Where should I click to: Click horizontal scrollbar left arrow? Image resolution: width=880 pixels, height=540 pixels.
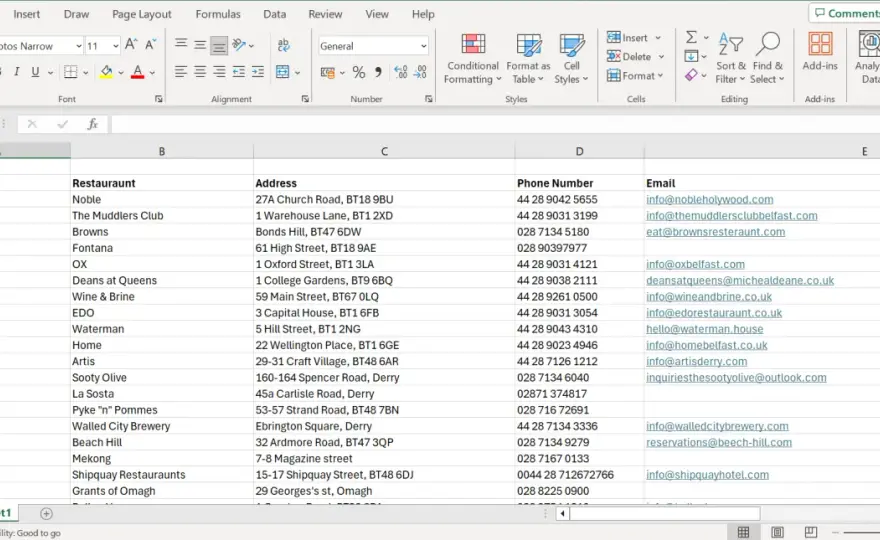[x=563, y=513]
